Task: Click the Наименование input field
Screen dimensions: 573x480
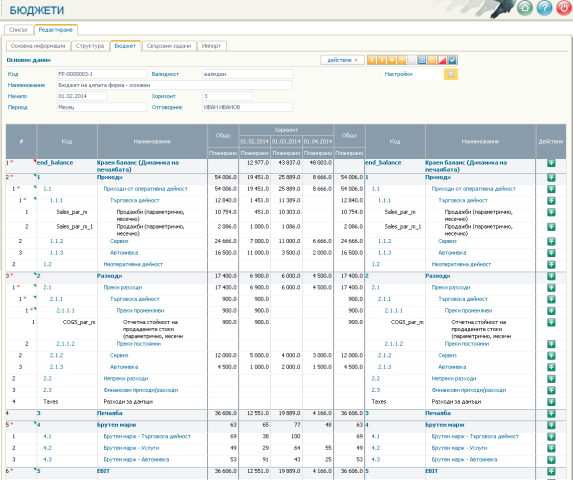Action: coord(174,85)
